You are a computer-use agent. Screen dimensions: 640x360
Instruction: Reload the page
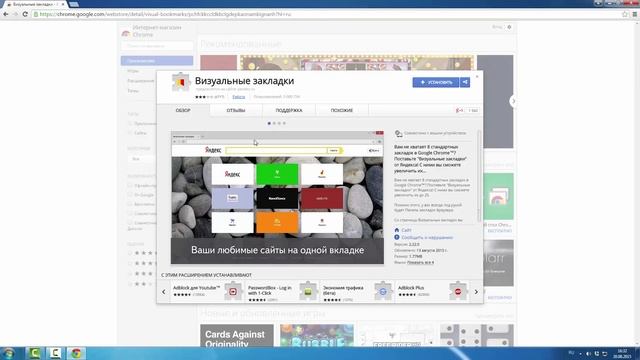pyautogui.click(x=25, y=14)
